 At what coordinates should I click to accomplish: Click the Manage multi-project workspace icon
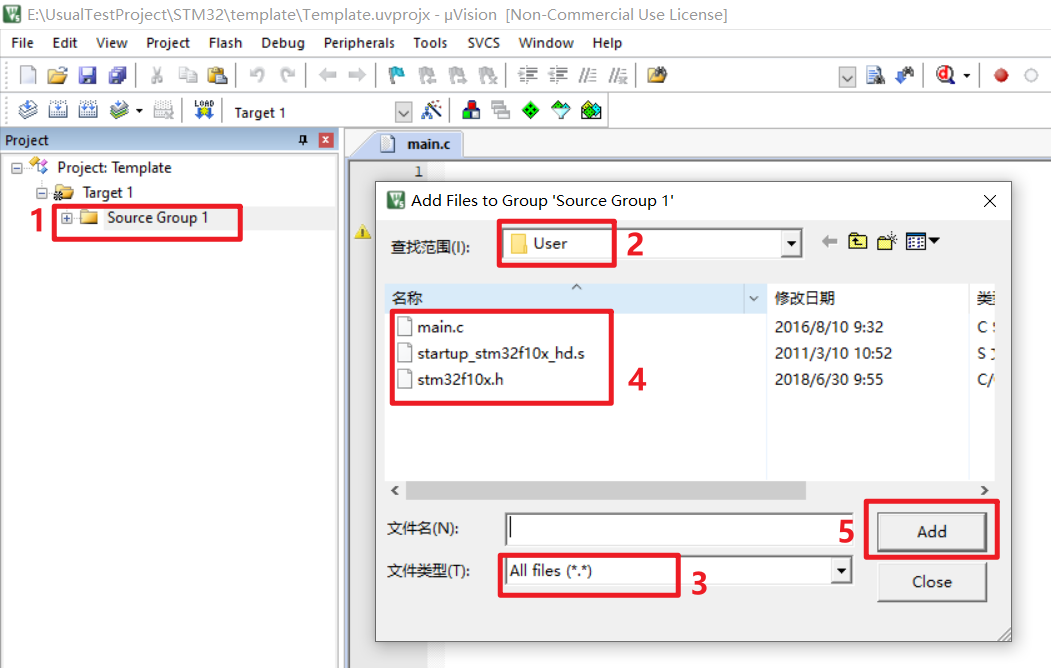pos(501,109)
